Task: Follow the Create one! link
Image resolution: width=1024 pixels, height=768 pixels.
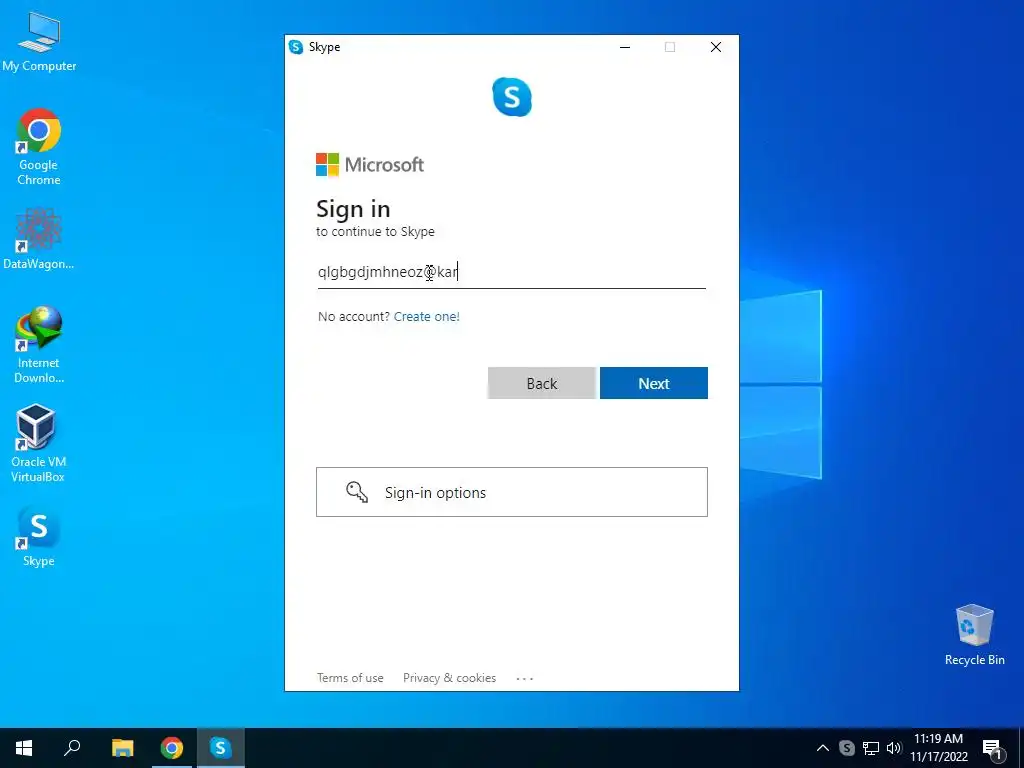Action: (426, 317)
